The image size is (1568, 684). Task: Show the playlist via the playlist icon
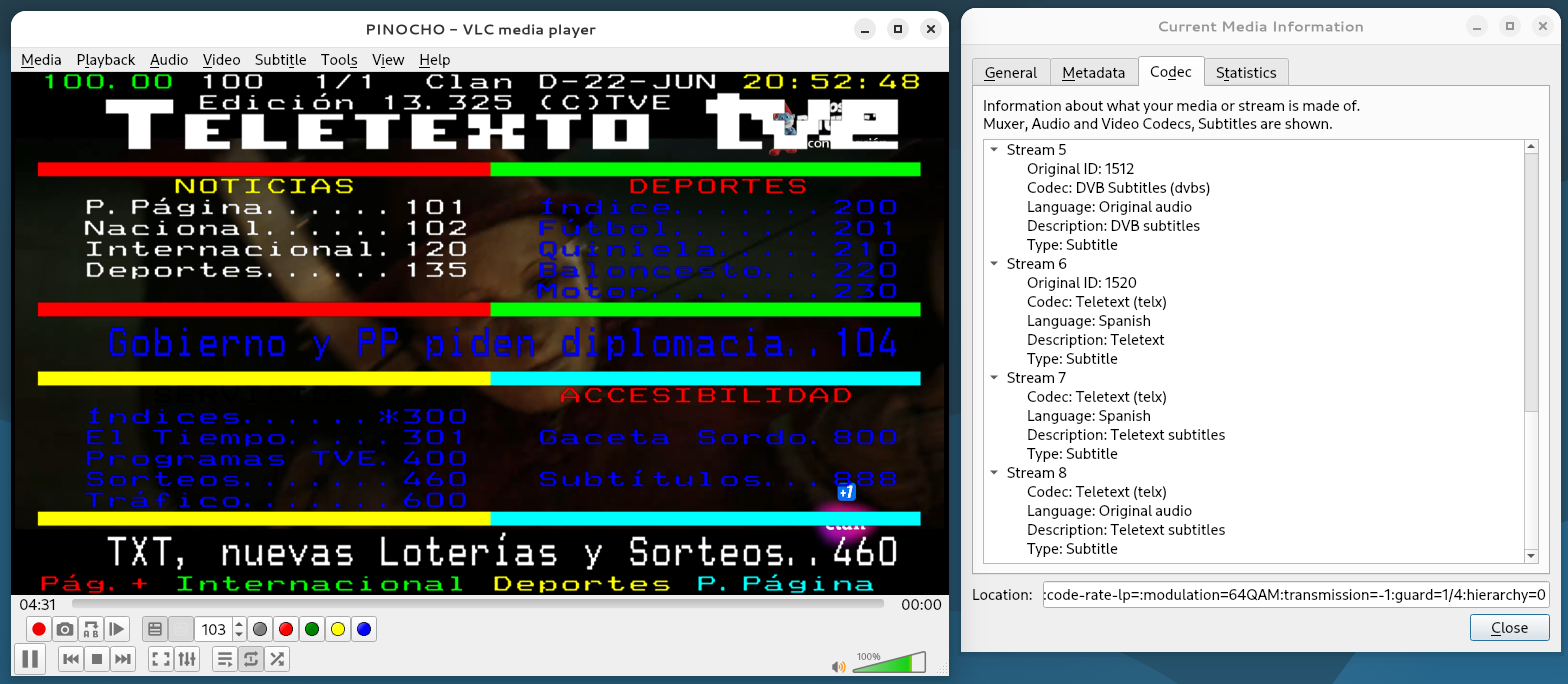pyautogui.click(x=225, y=658)
